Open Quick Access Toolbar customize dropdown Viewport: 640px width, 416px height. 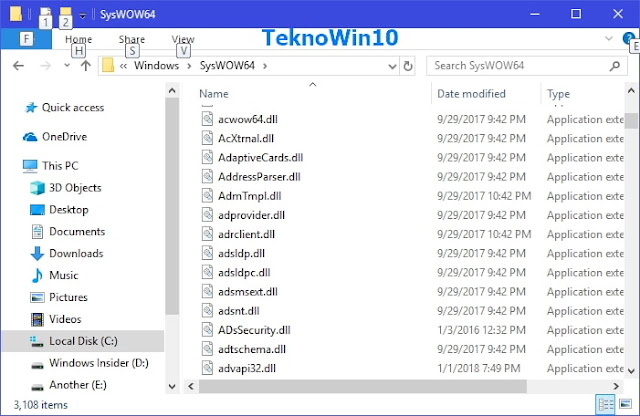(x=82, y=15)
